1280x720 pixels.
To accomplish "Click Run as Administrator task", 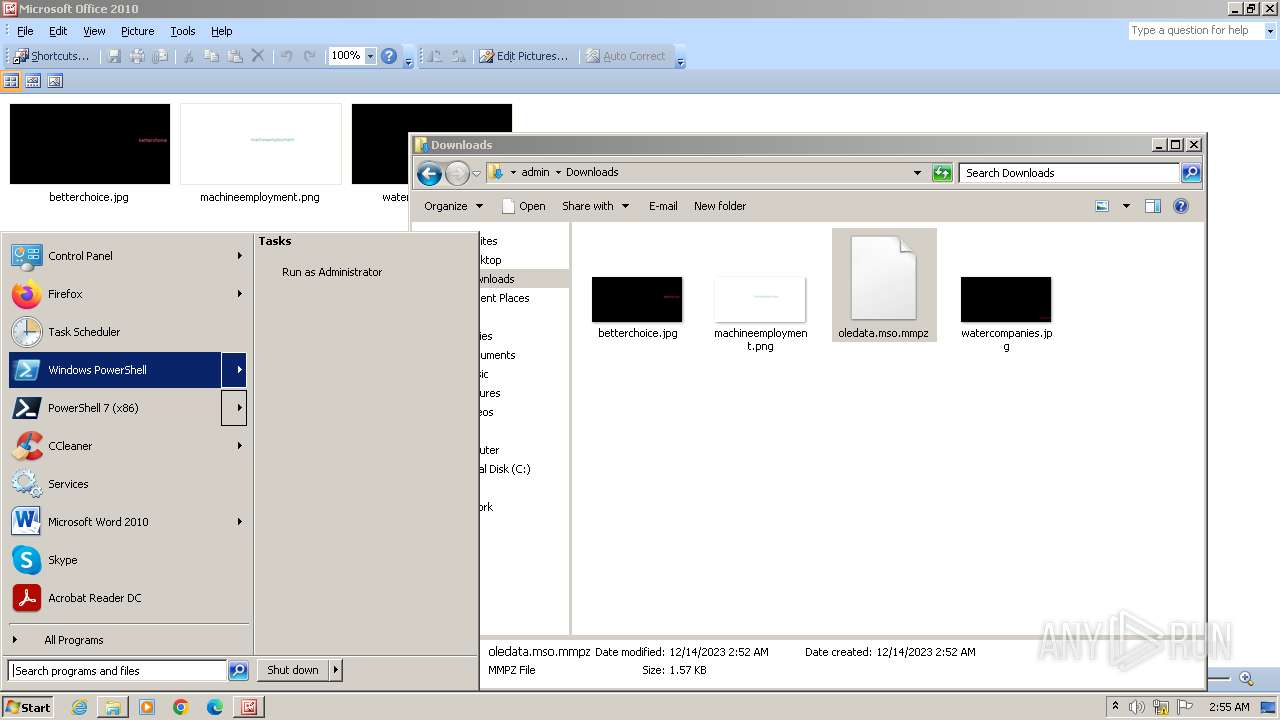I will [x=332, y=272].
